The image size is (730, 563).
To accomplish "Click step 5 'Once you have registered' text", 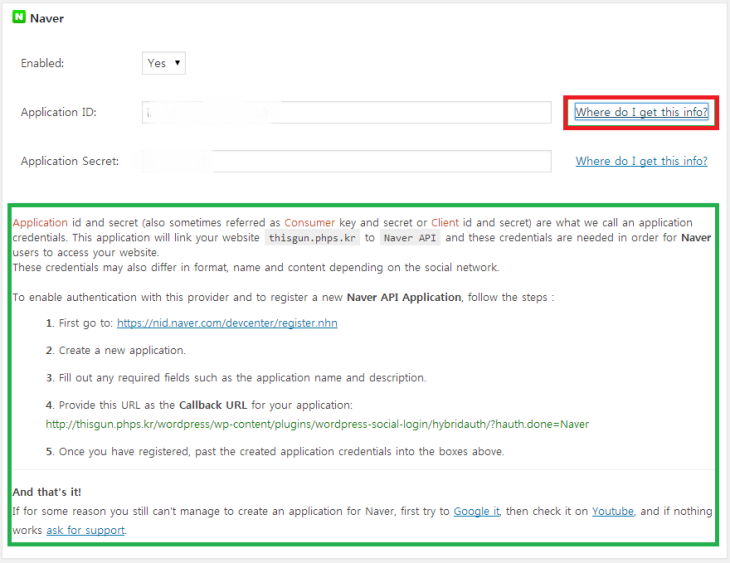I will point(281,451).
